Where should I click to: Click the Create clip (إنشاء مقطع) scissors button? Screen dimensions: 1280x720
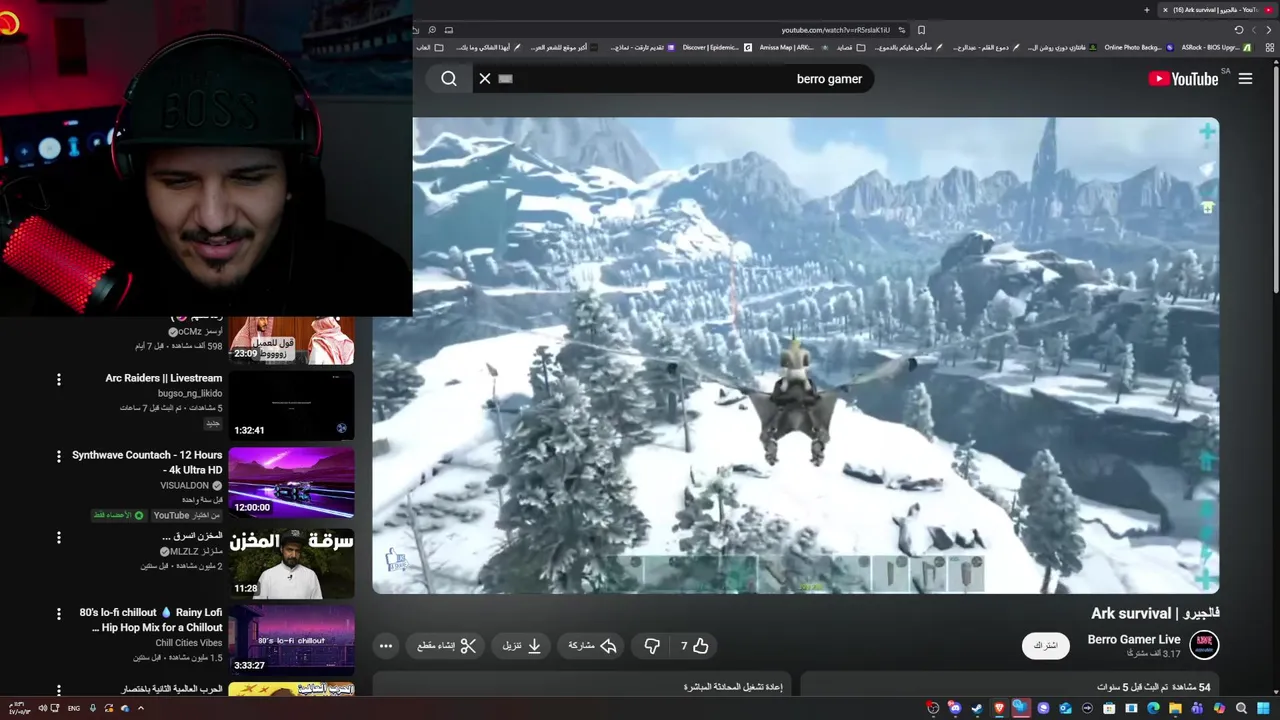click(447, 646)
